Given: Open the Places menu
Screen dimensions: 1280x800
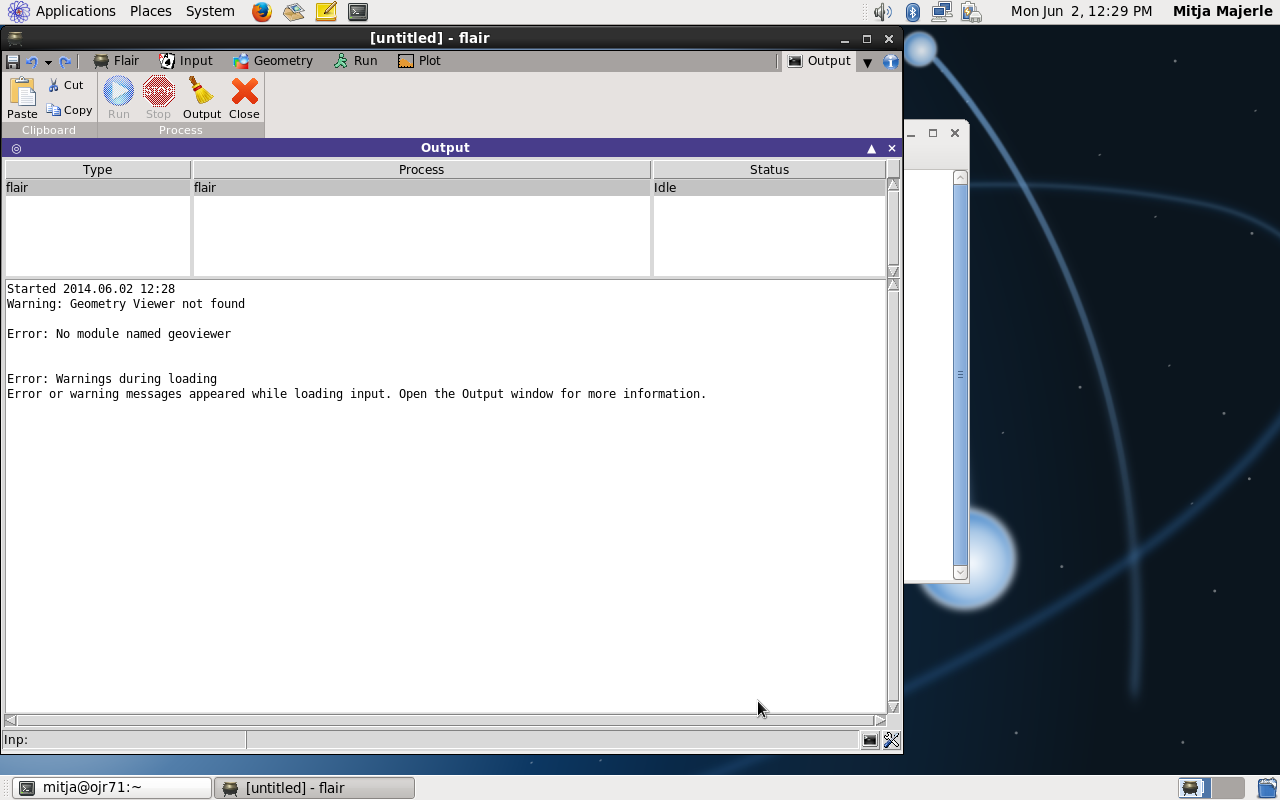Looking at the screenshot, I should (x=150, y=11).
